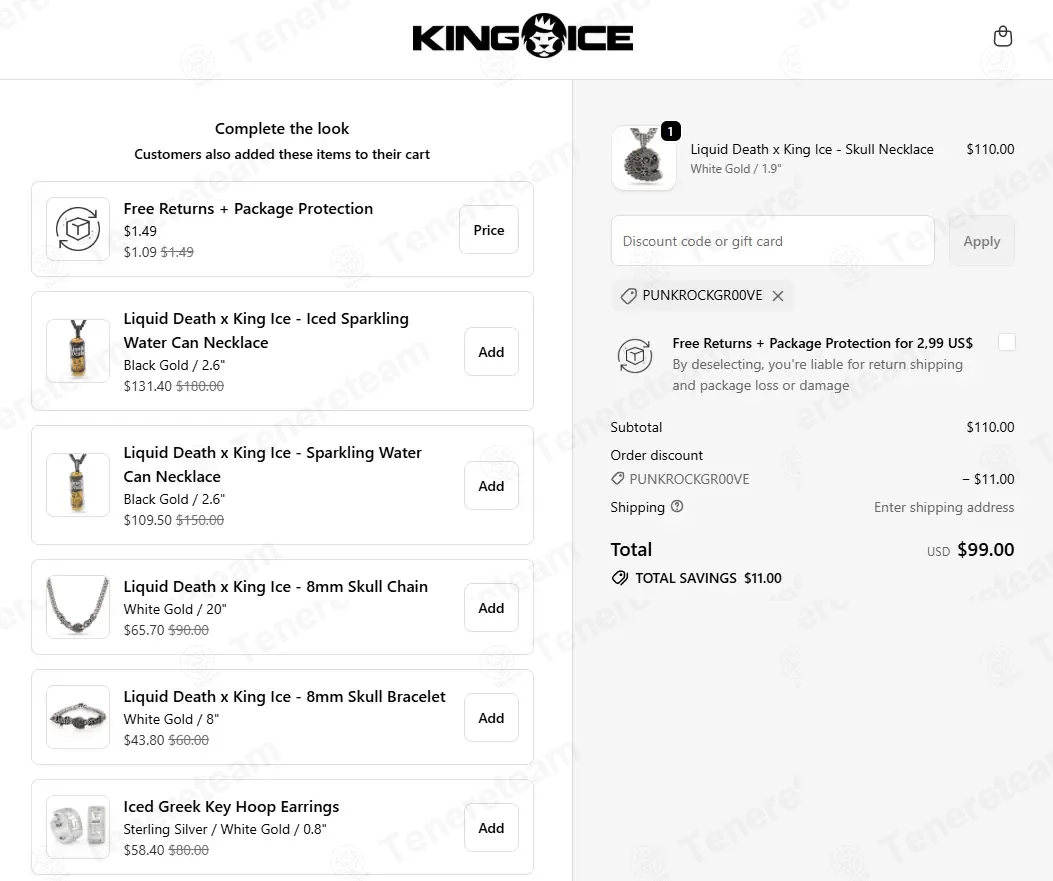The image size is (1053, 881).
Task: Click the '− $11.00' discount amount
Action: point(988,479)
